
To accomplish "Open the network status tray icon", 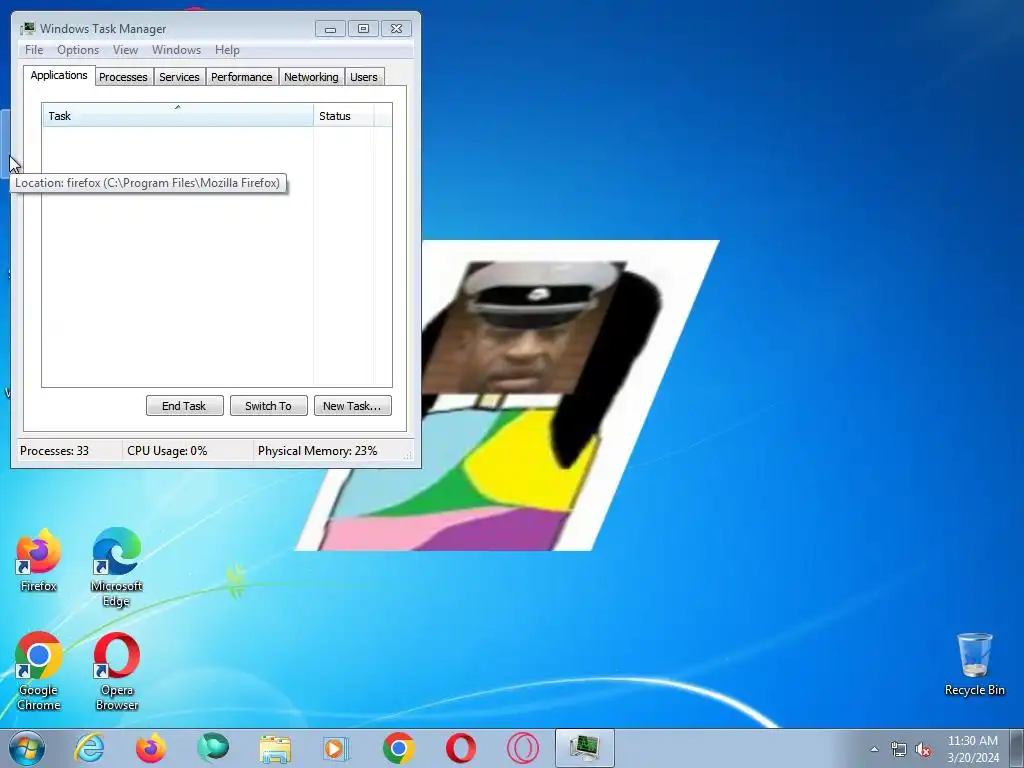I will [899, 750].
